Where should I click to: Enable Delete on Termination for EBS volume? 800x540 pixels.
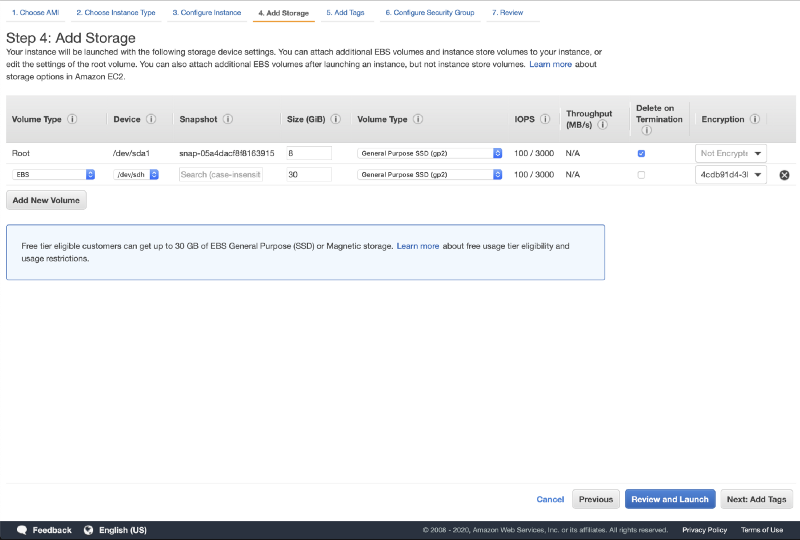[641, 175]
